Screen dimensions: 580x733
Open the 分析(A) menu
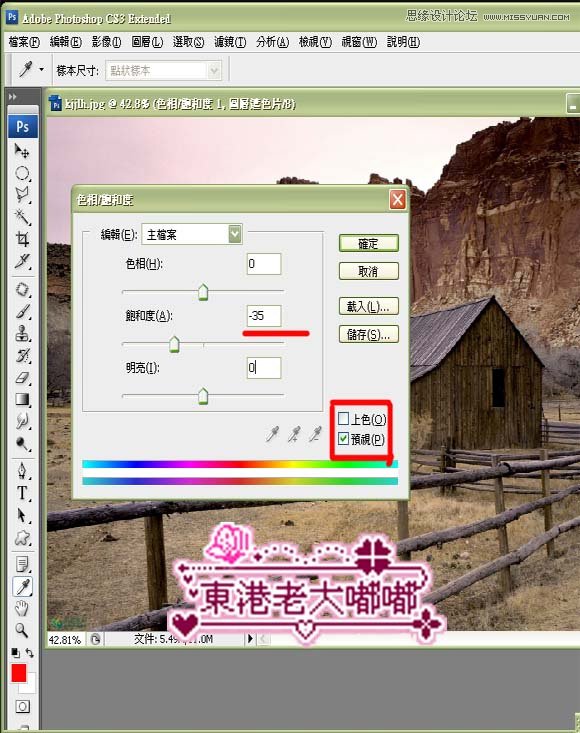[272, 42]
